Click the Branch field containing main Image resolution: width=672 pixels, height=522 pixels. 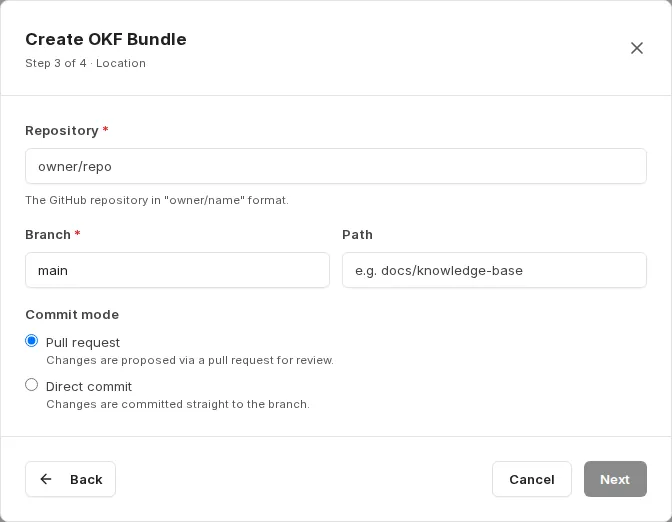(x=177, y=270)
